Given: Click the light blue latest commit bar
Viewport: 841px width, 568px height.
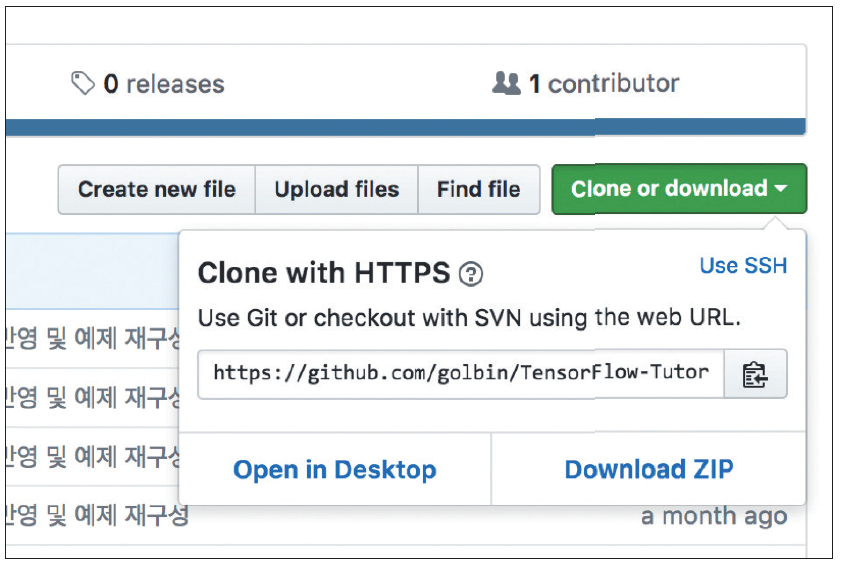Looking at the screenshot, I should click(x=92, y=271).
